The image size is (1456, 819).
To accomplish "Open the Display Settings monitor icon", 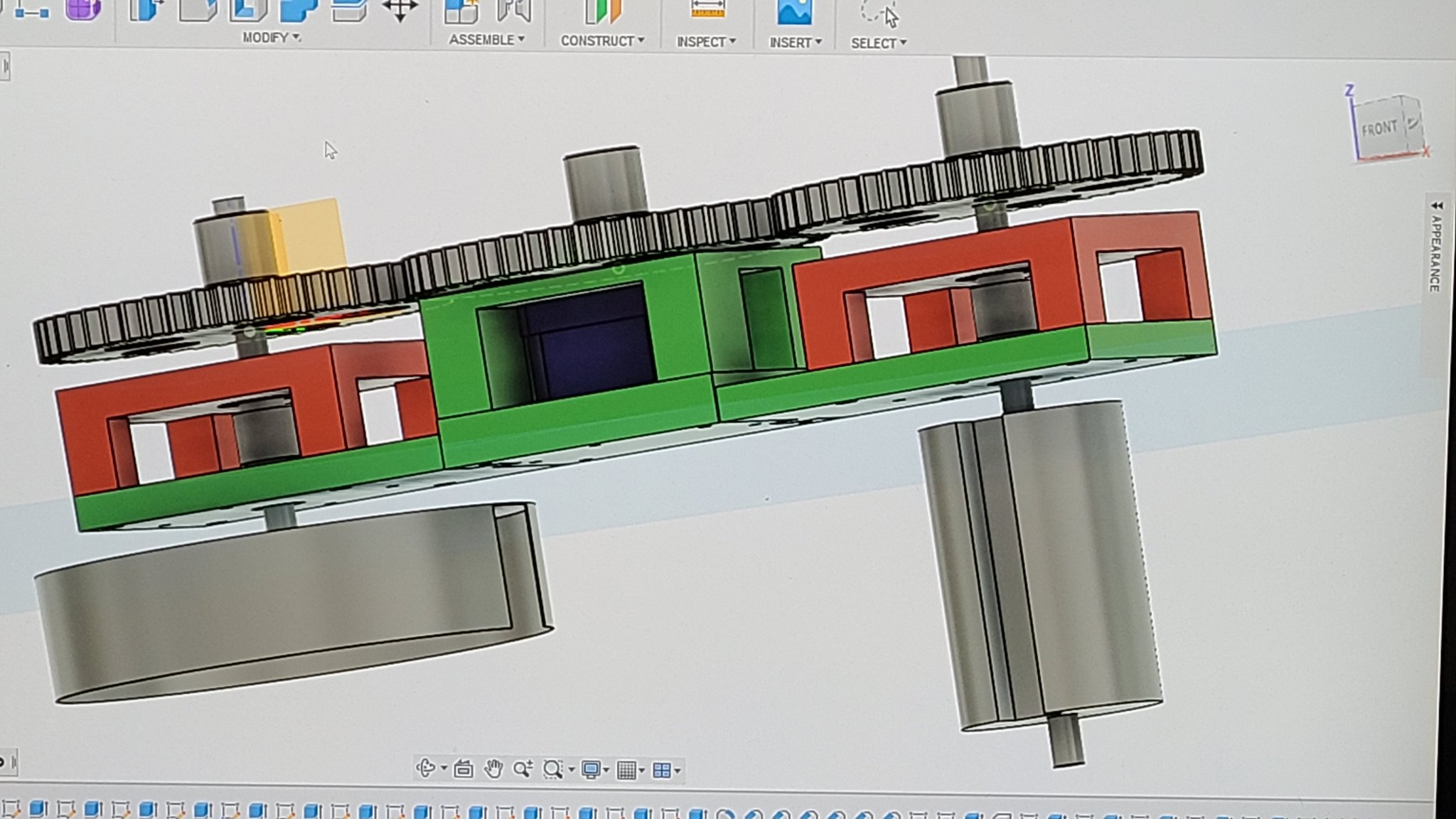I will (591, 770).
